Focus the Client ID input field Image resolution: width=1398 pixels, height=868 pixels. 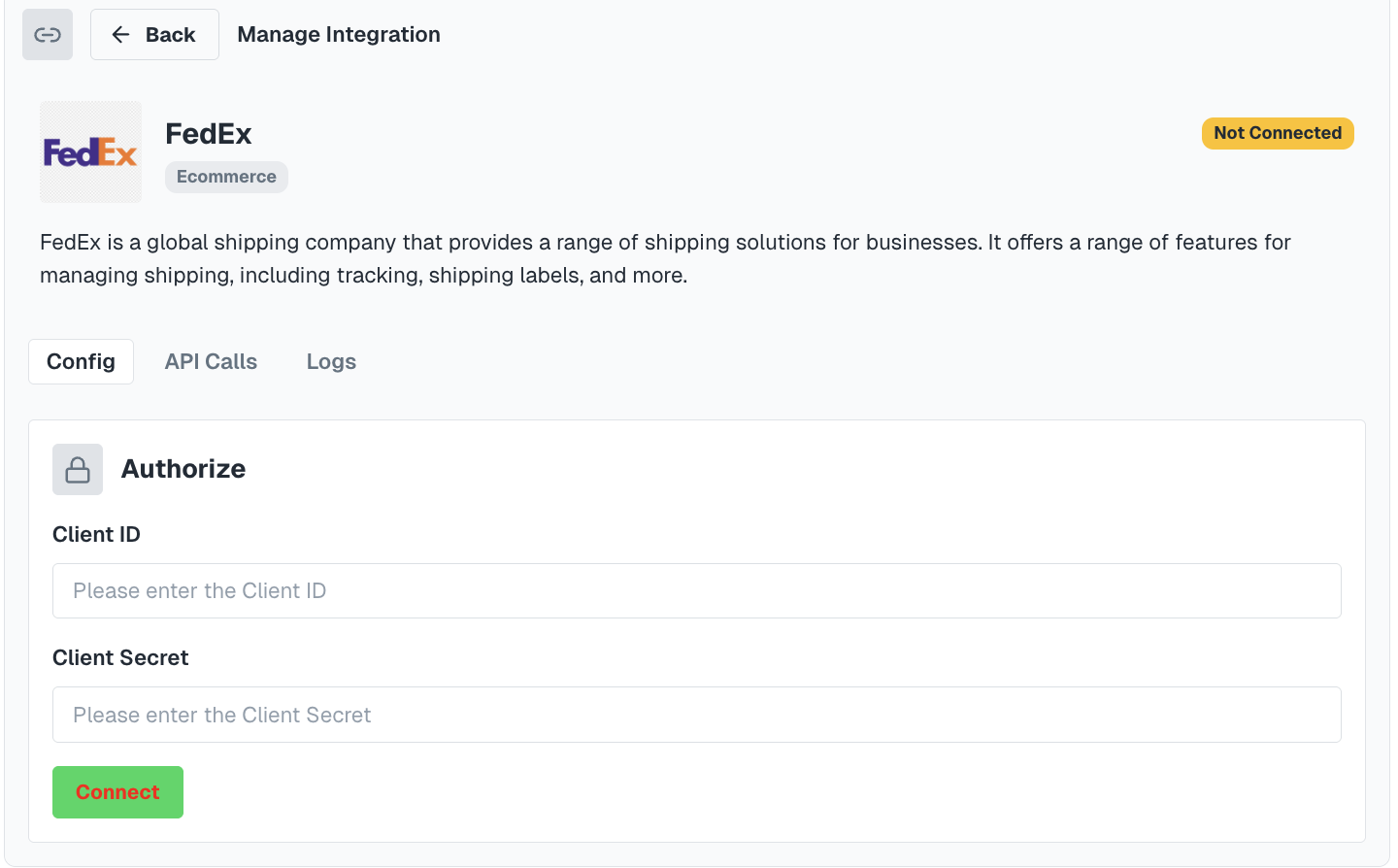(x=696, y=591)
